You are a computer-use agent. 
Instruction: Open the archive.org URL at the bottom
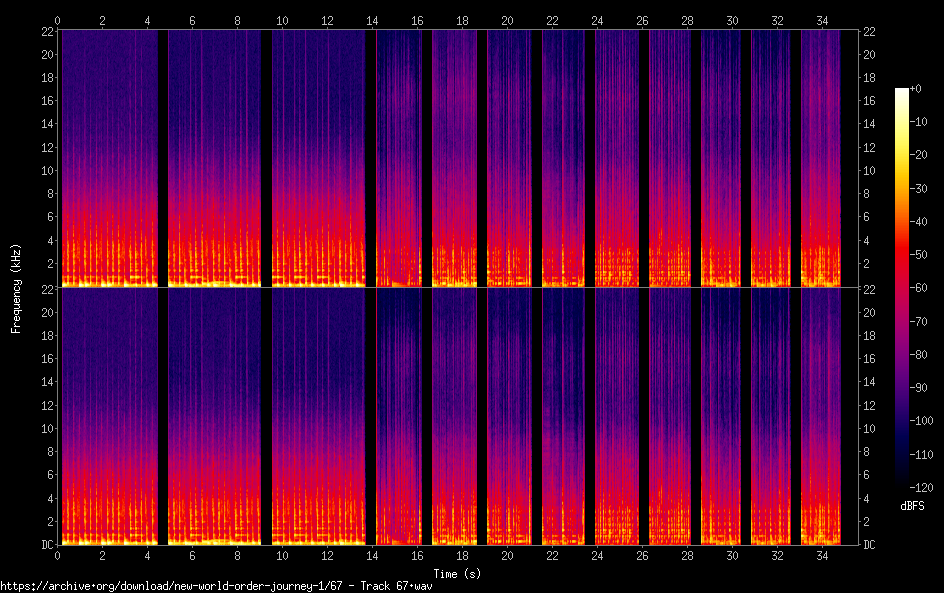(180, 586)
